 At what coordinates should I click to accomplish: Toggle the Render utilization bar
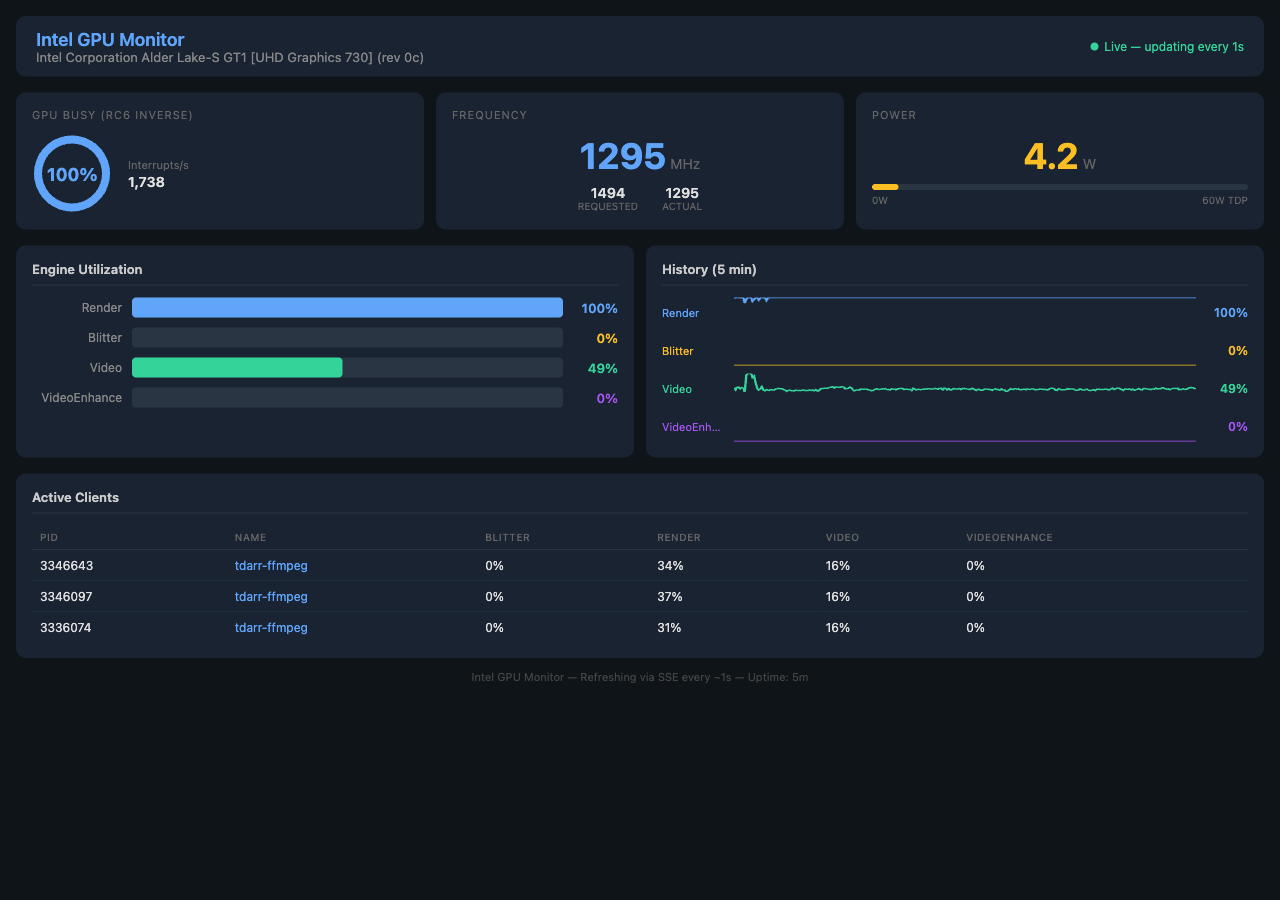point(347,307)
